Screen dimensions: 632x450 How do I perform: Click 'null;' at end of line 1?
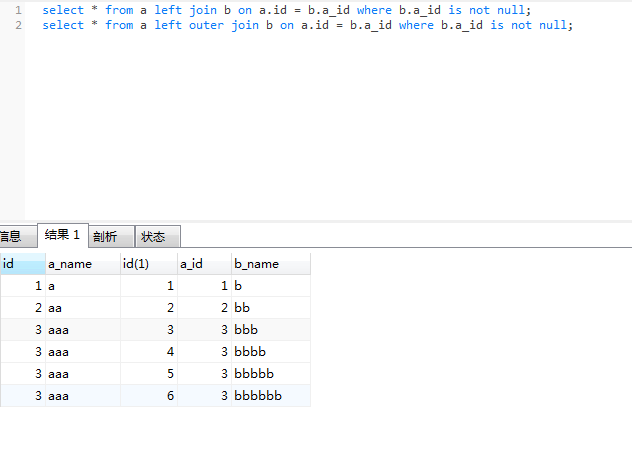[514, 10]
